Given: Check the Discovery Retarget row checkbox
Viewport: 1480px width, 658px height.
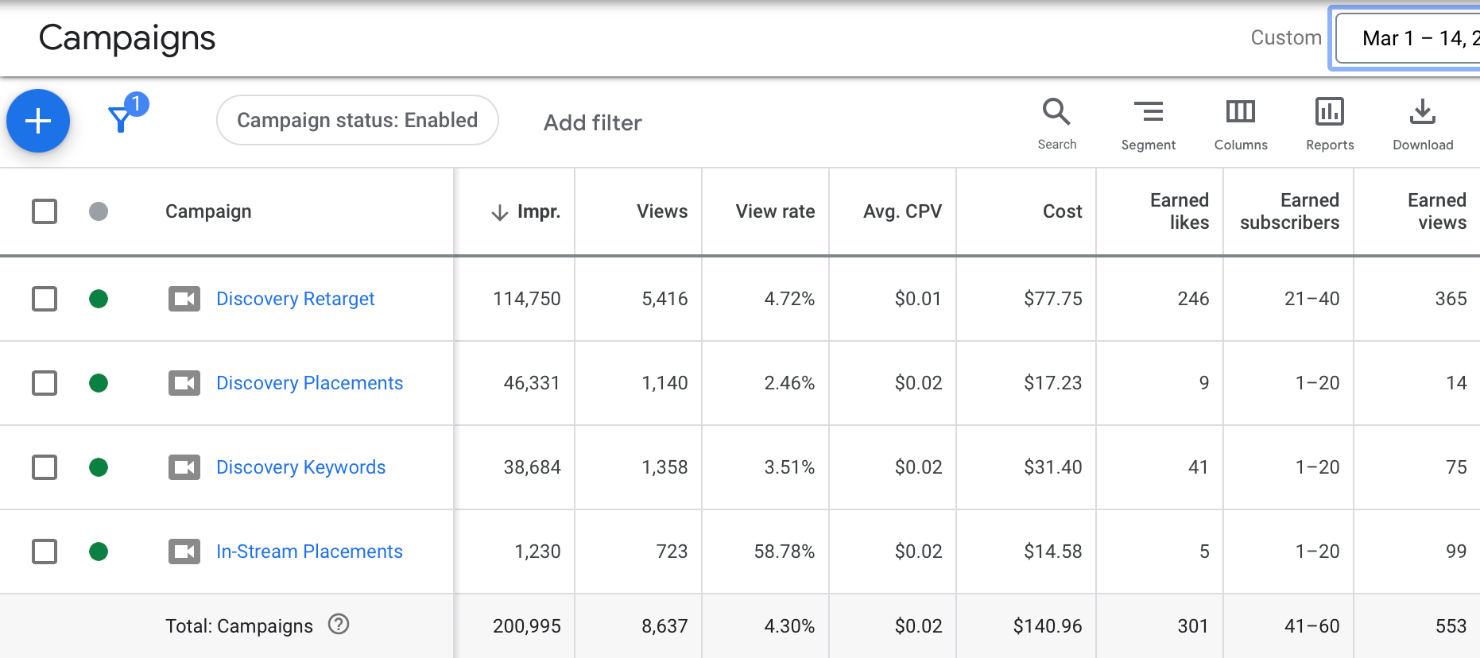Looking at the screenshot, I should point(44,299).
